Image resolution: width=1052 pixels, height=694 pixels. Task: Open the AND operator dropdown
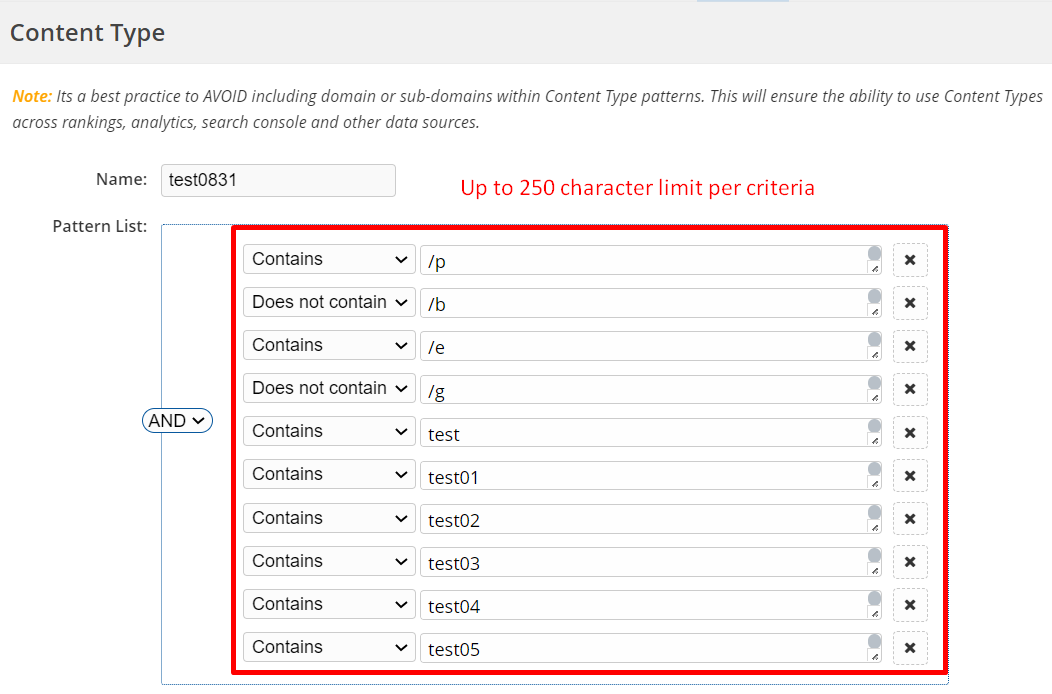[x=177, y=421]
